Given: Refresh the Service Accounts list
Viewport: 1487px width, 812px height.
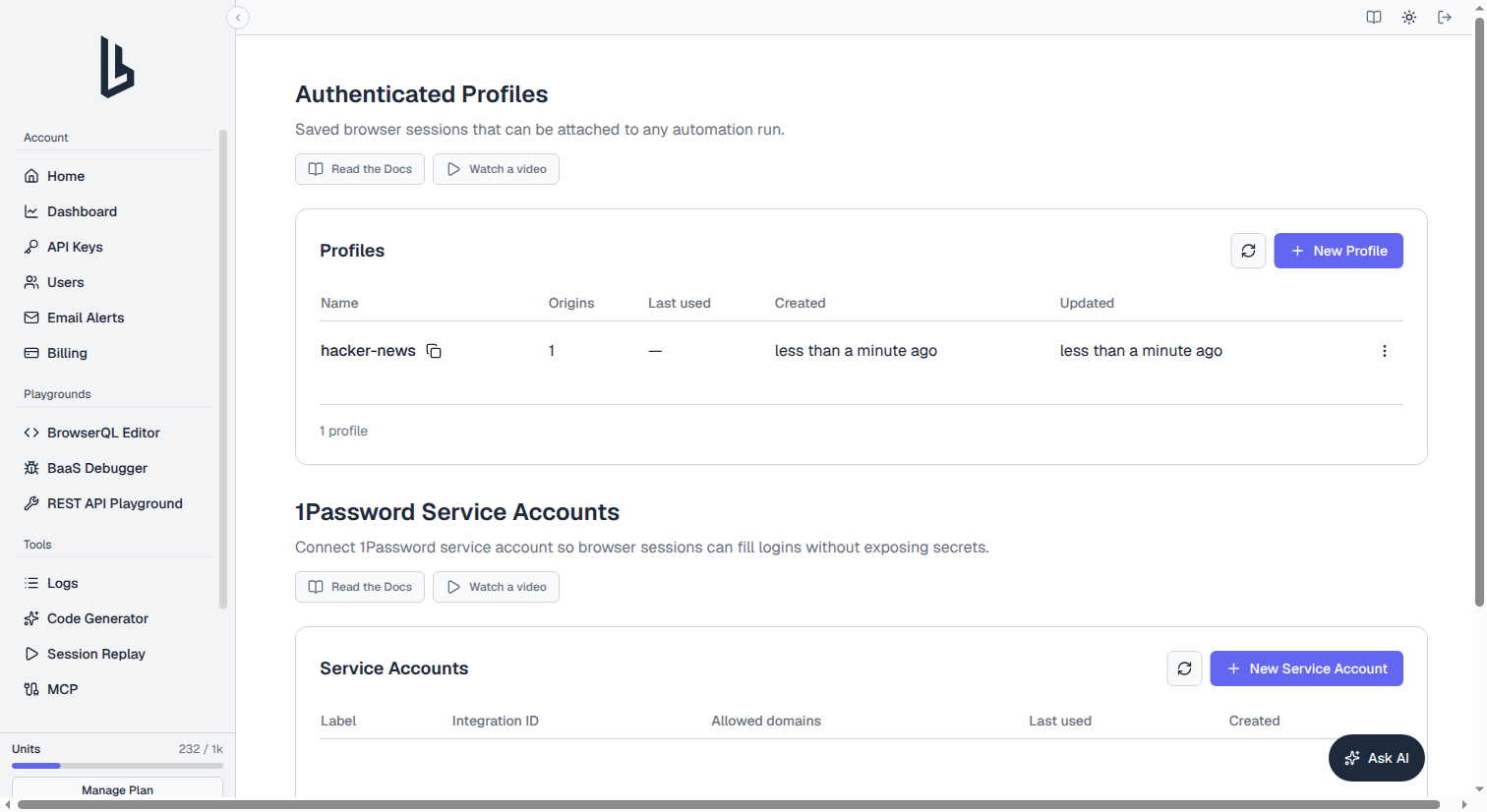Looking at the screenshot, I should tap(1184, 668).
